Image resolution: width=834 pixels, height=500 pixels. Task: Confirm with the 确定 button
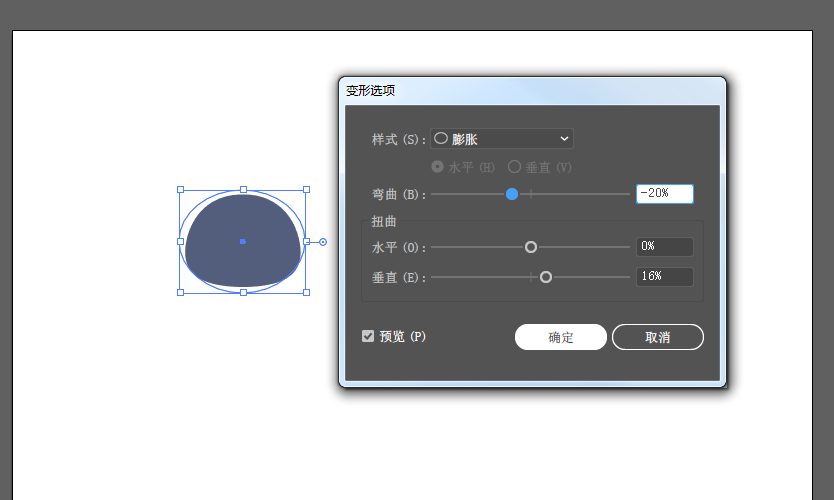pyautogui.click(x=561, y=337)
